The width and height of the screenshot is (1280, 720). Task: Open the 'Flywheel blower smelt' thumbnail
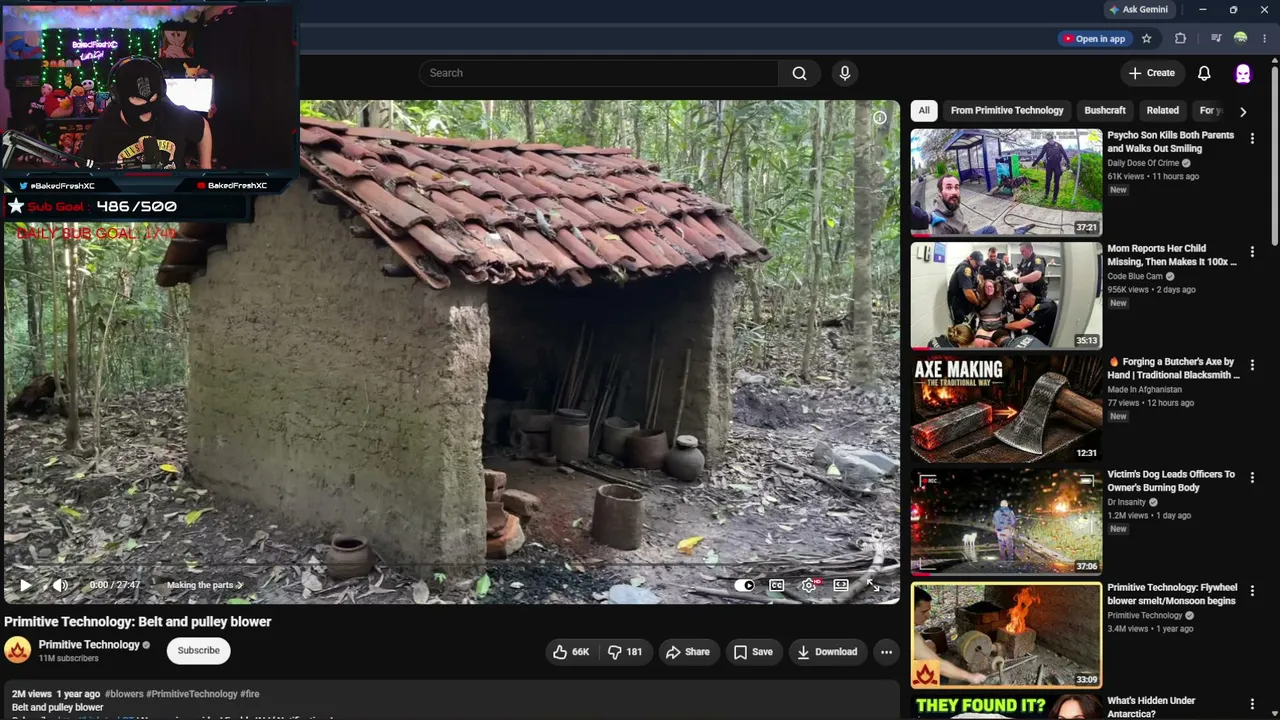1006,635
